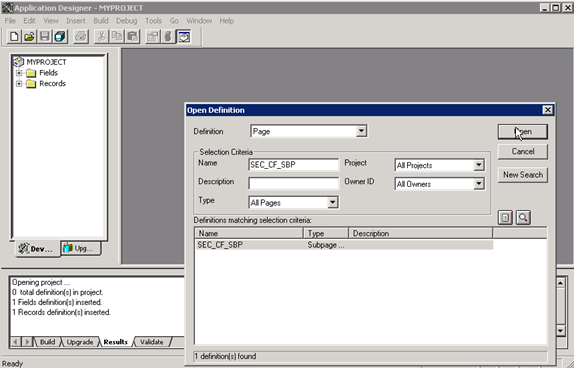The height and width of the screenshot is (368, 574).
Task: Select the Validate output tab
Action: pos(152,342)
